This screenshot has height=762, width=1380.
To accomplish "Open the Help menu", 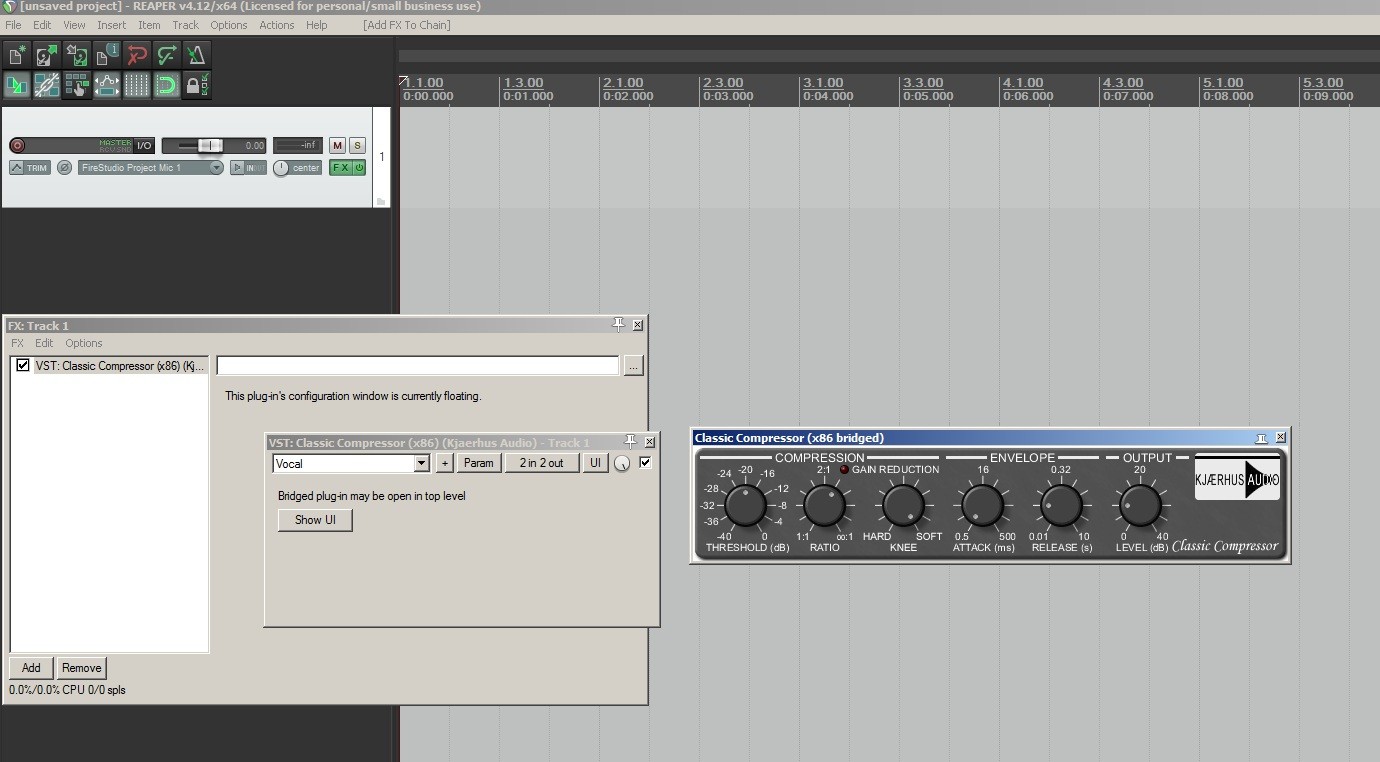I will 316,25.
